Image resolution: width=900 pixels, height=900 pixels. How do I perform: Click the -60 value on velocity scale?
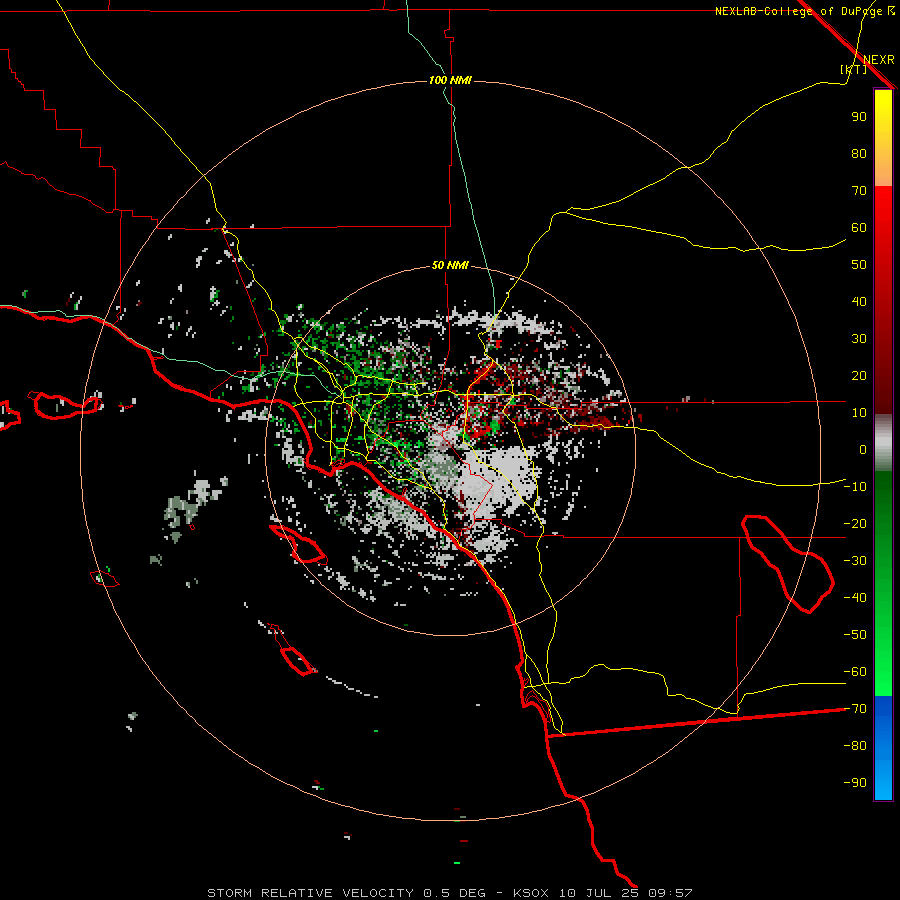pyautogui.click(x=855, y=672)
